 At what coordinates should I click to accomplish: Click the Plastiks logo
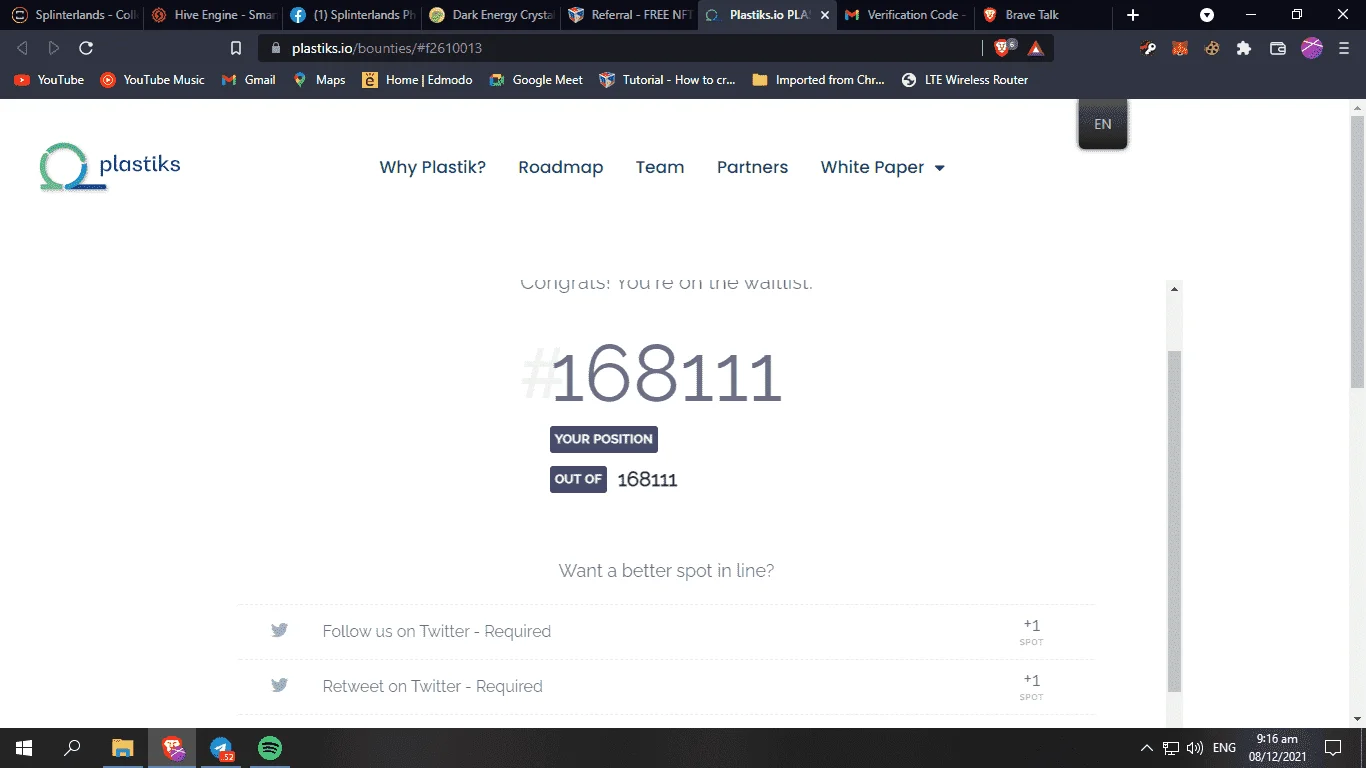click(x=110, y=167)
